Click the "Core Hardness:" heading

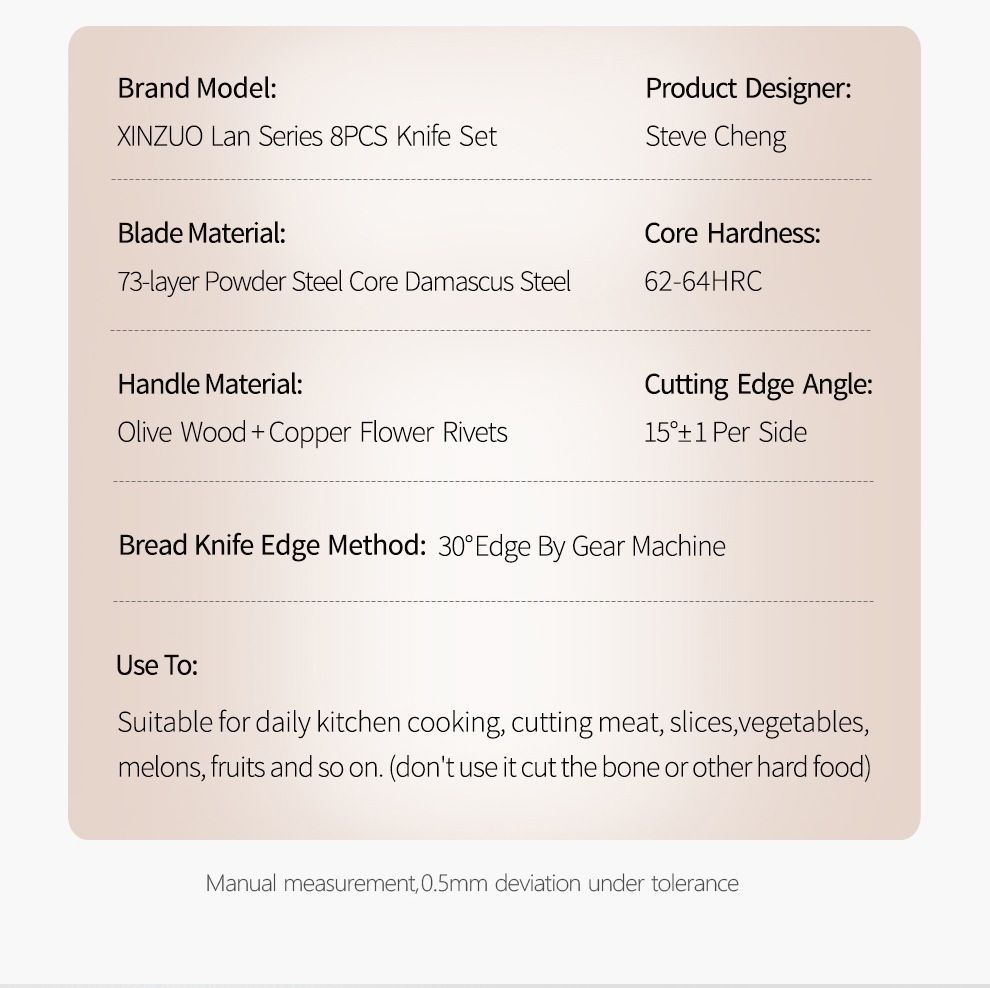pos(732,233)
